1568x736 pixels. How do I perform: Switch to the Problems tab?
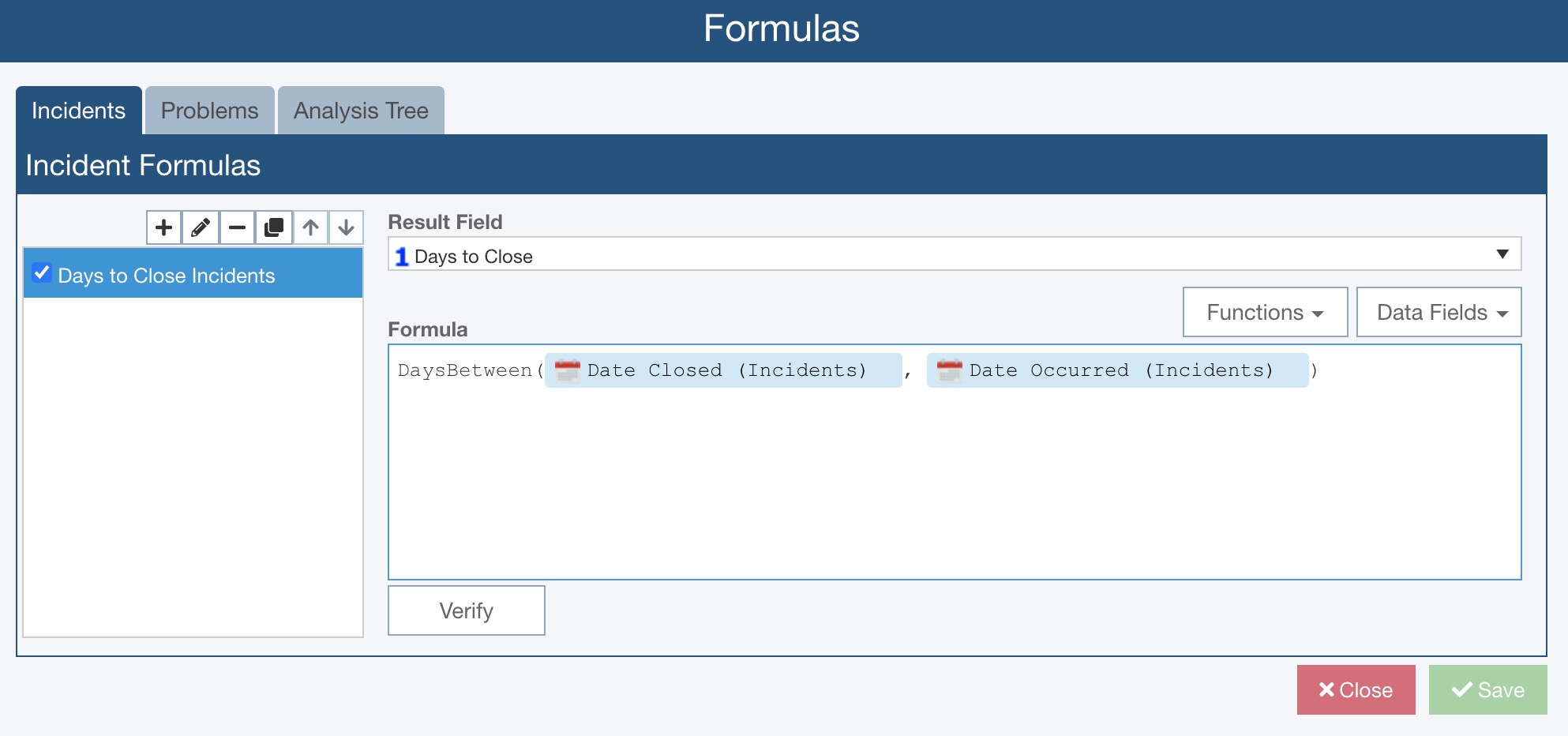pos(208,111)
